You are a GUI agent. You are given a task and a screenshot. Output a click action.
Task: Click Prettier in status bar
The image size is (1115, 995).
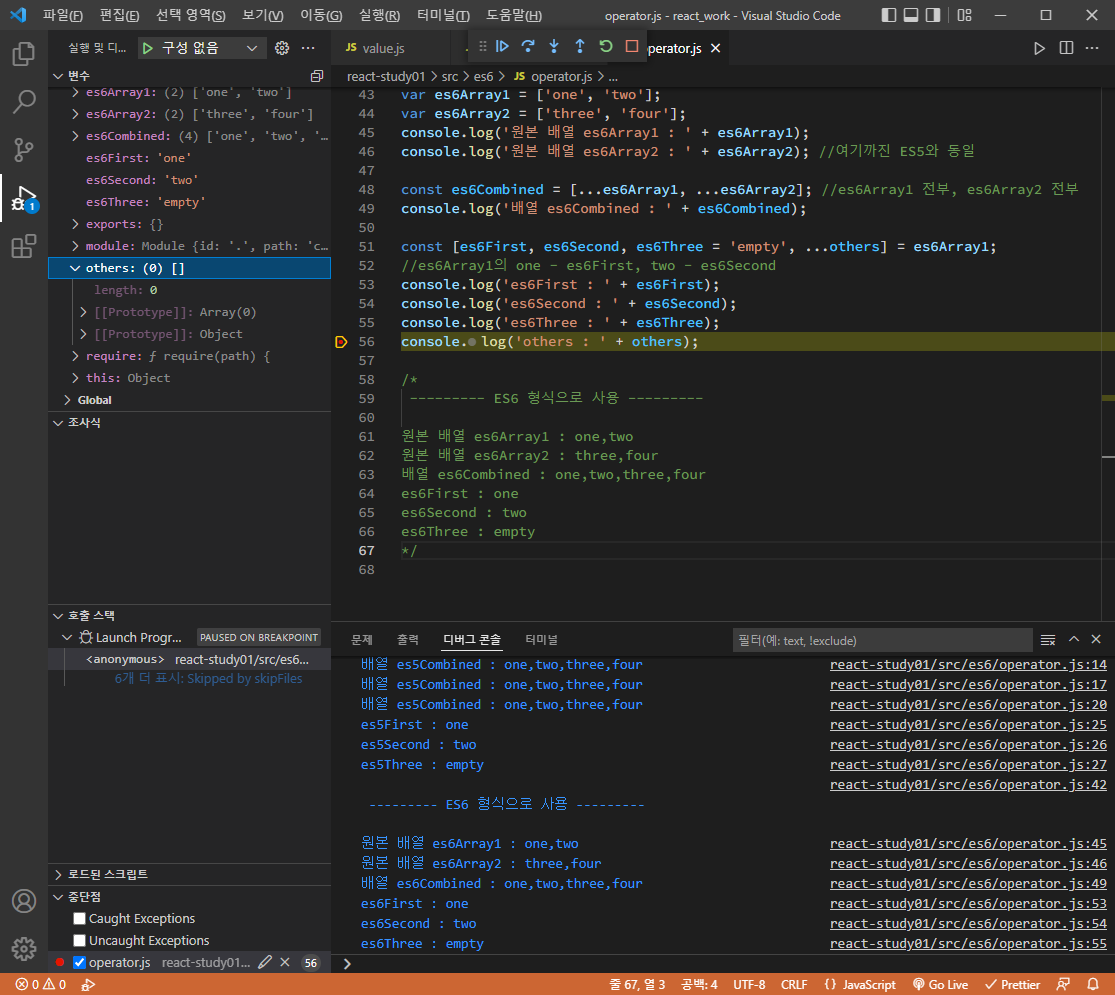coord(1012,984)
